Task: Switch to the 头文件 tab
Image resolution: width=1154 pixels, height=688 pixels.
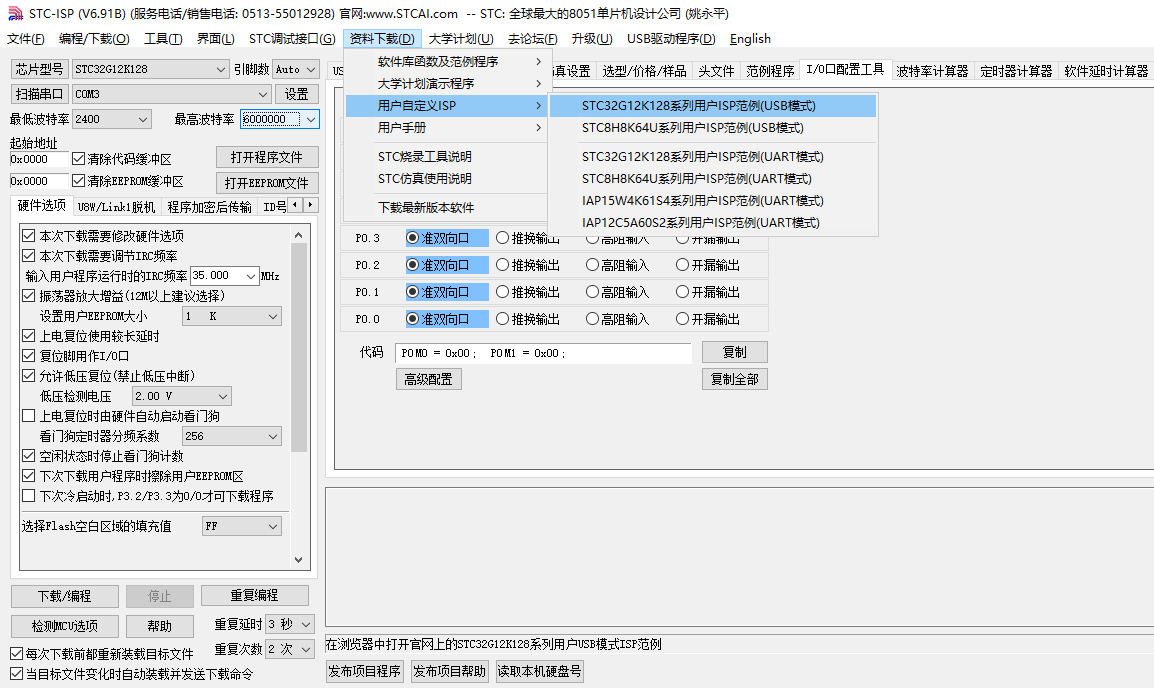Action: pos(716,71)
